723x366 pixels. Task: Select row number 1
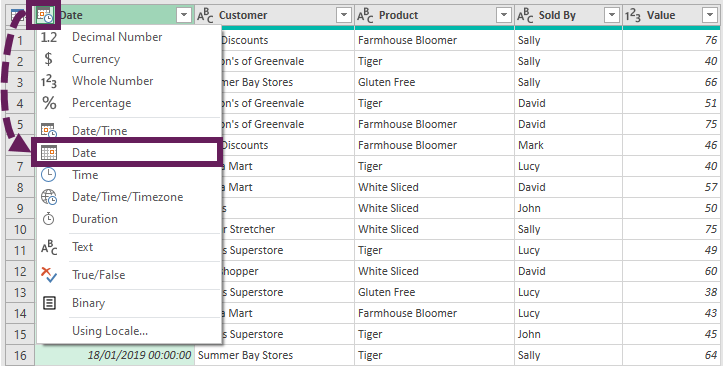tap(20, 40)
